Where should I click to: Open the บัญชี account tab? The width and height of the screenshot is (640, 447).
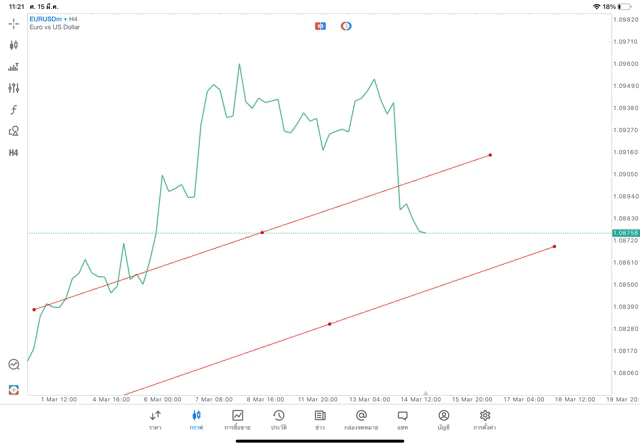443,420
